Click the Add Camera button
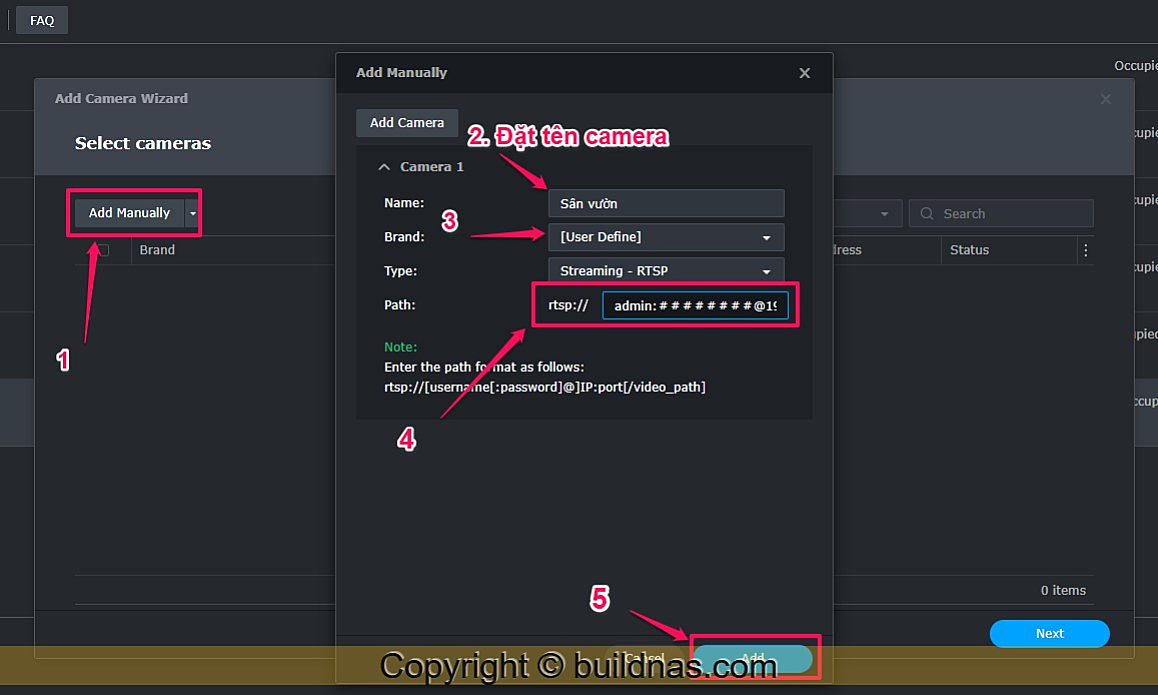 pyautogui.click(x=407, y=123)
